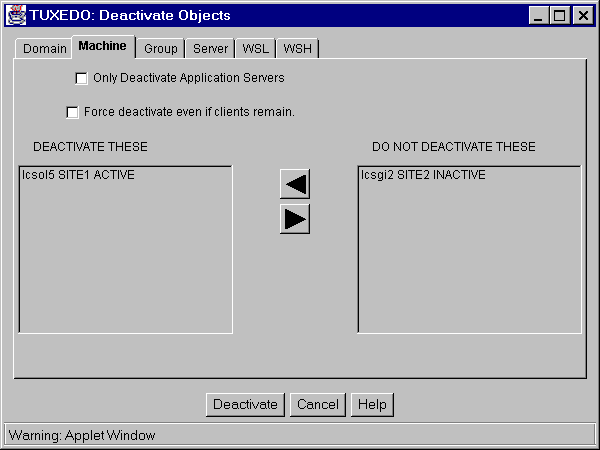Click the DEACTIVATE THESE label
600x450 pixels.
point(90,147)
